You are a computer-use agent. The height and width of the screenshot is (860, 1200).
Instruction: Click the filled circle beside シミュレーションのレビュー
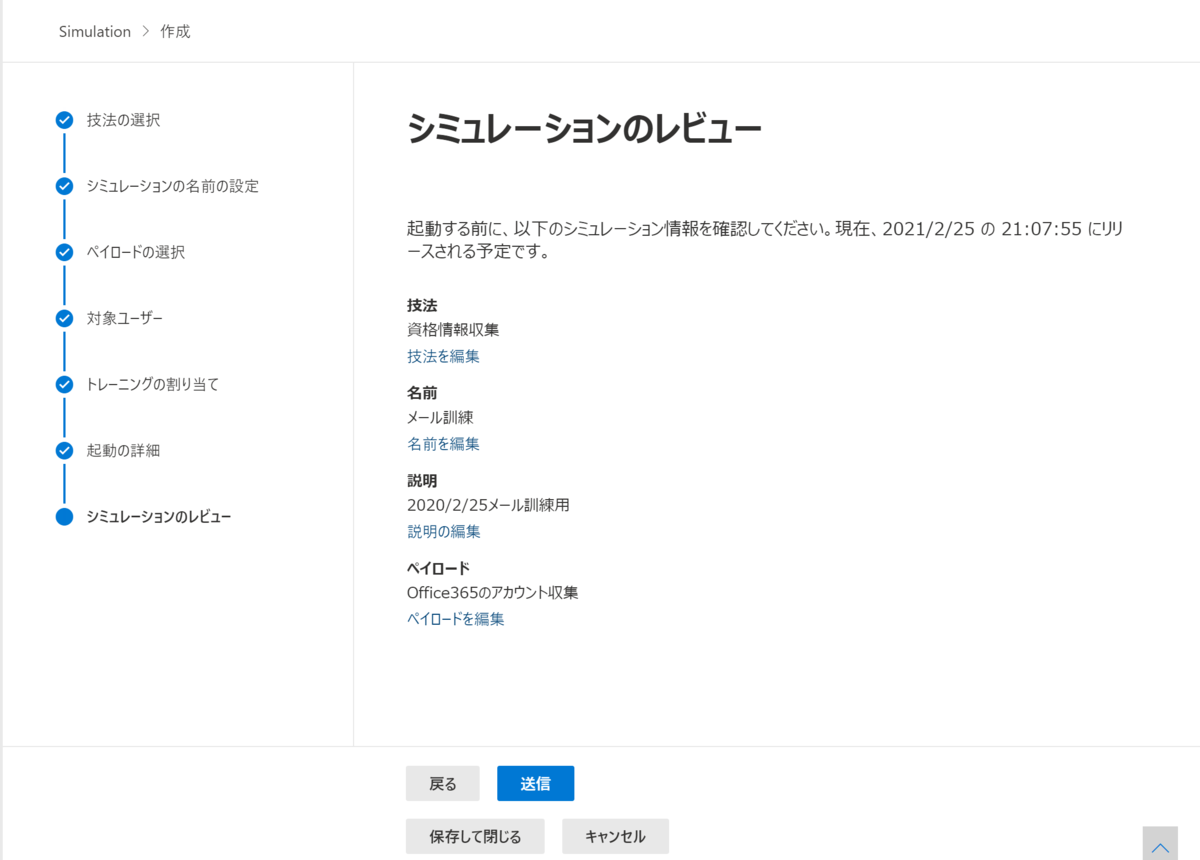tap(64, 516)
